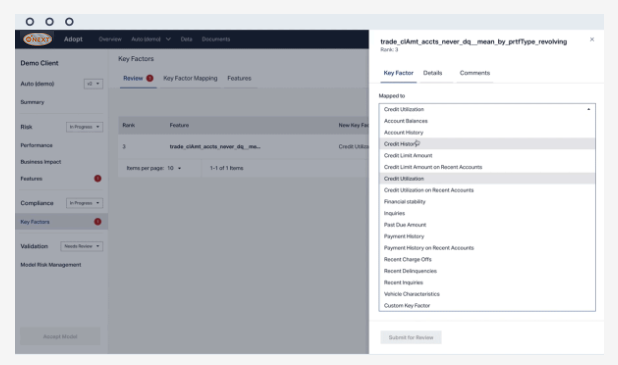Choose Financial stability option
Screen dimensions: 618x365
coord(487,201)
